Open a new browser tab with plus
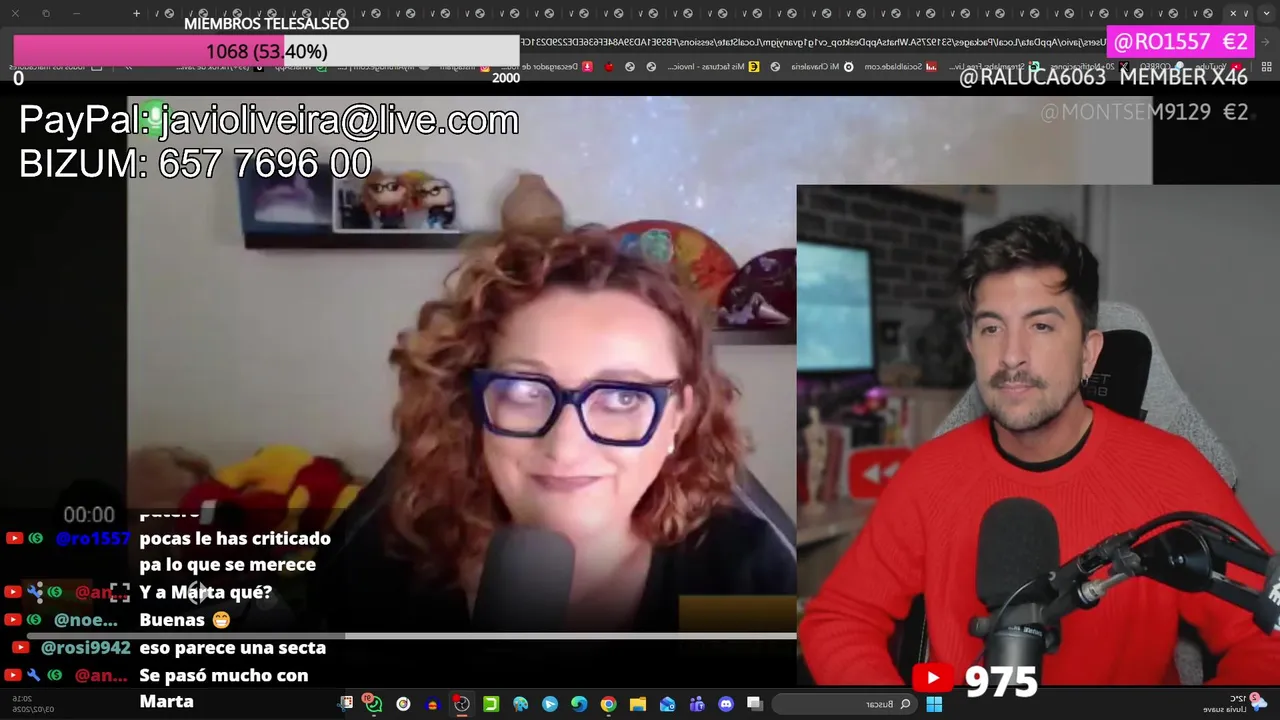Viewport: 1280px width, 720px height. pyautogui.click(x=136, y=13)
